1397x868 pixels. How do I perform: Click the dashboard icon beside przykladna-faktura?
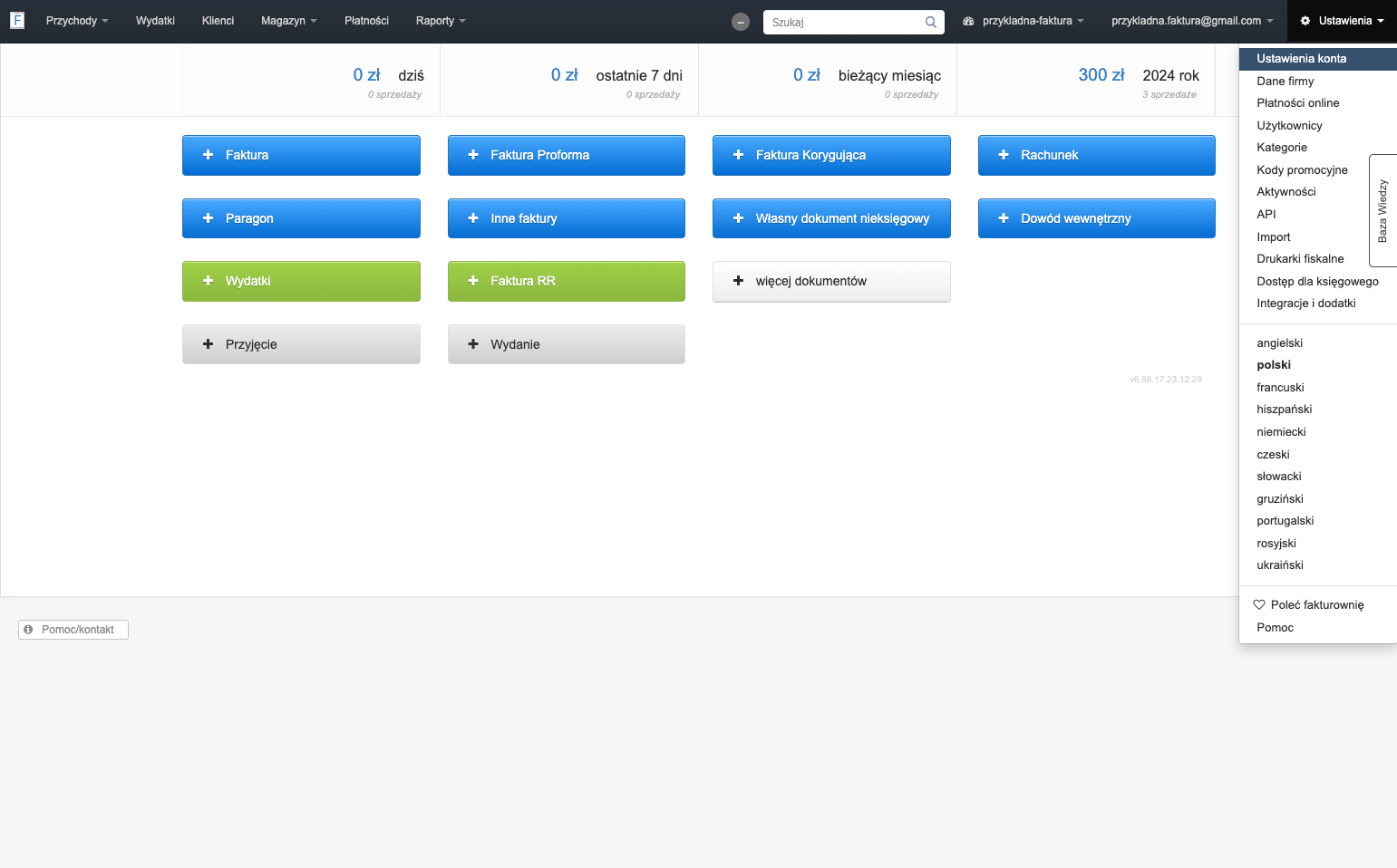point(968,21)
